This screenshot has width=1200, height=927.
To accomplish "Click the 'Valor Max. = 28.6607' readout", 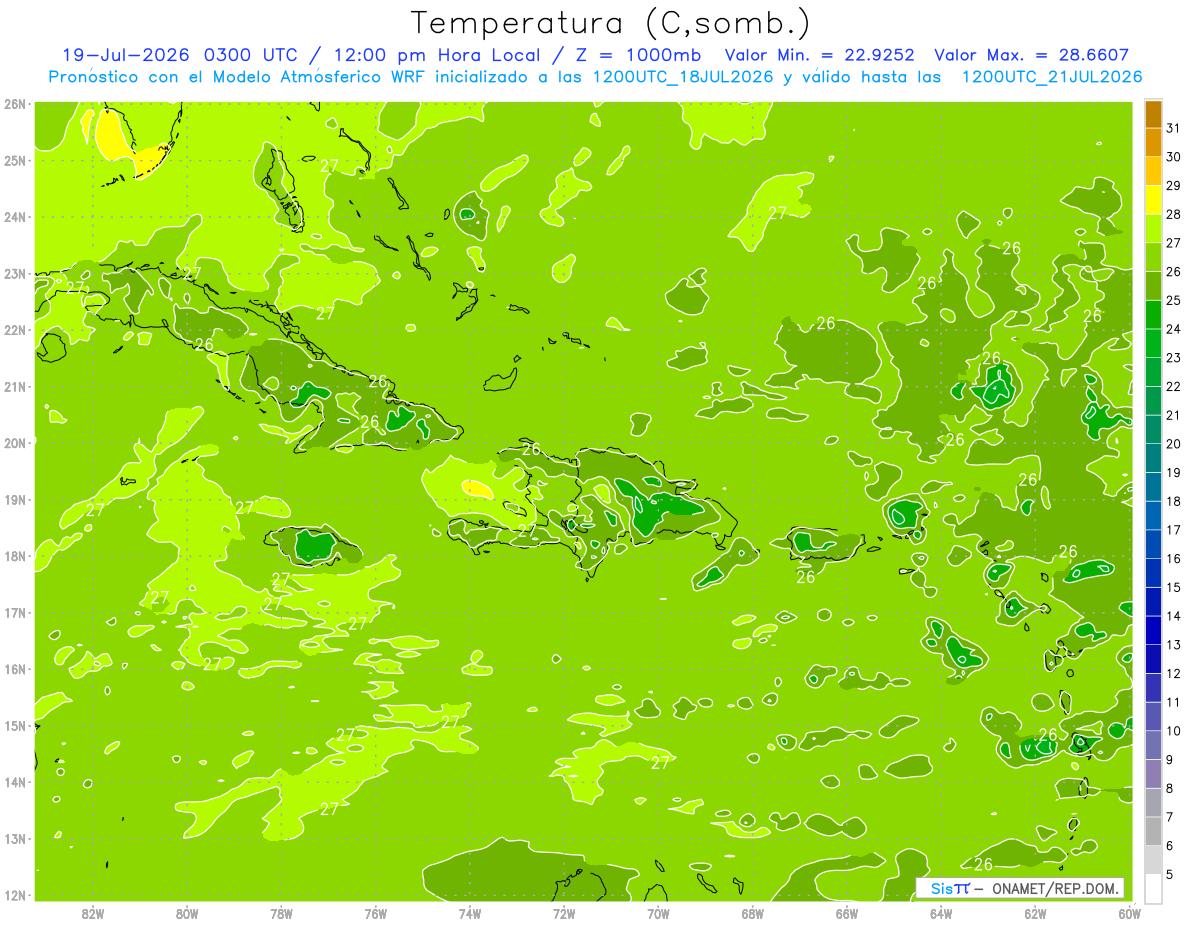I will pos(1032,55).
